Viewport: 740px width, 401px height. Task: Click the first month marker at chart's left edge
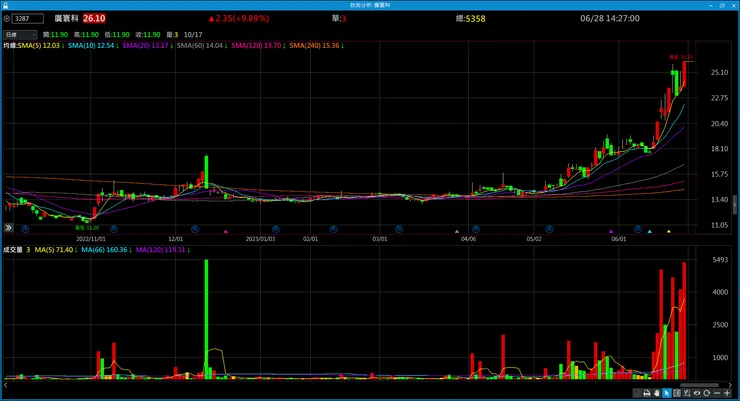25,229
